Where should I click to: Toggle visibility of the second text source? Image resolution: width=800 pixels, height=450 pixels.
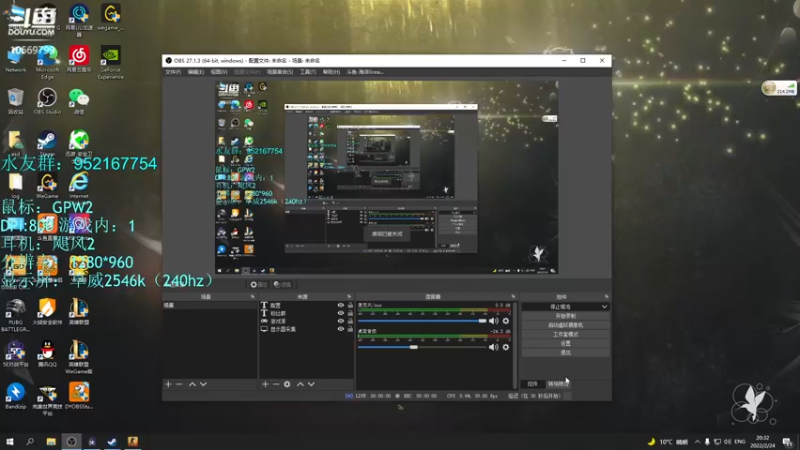340,313
